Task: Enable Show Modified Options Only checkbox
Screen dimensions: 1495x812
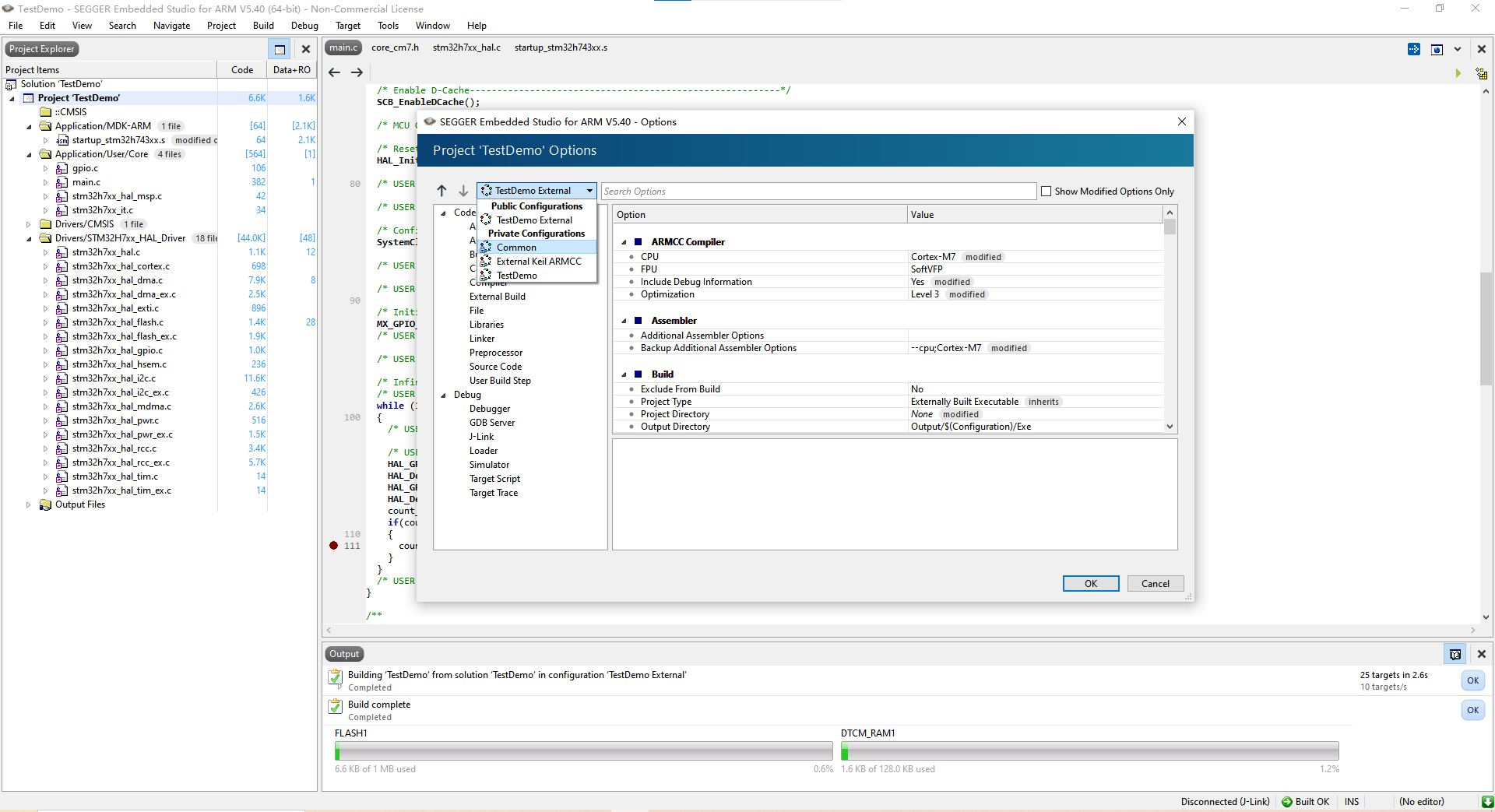Action: (x=1046, y=192)
